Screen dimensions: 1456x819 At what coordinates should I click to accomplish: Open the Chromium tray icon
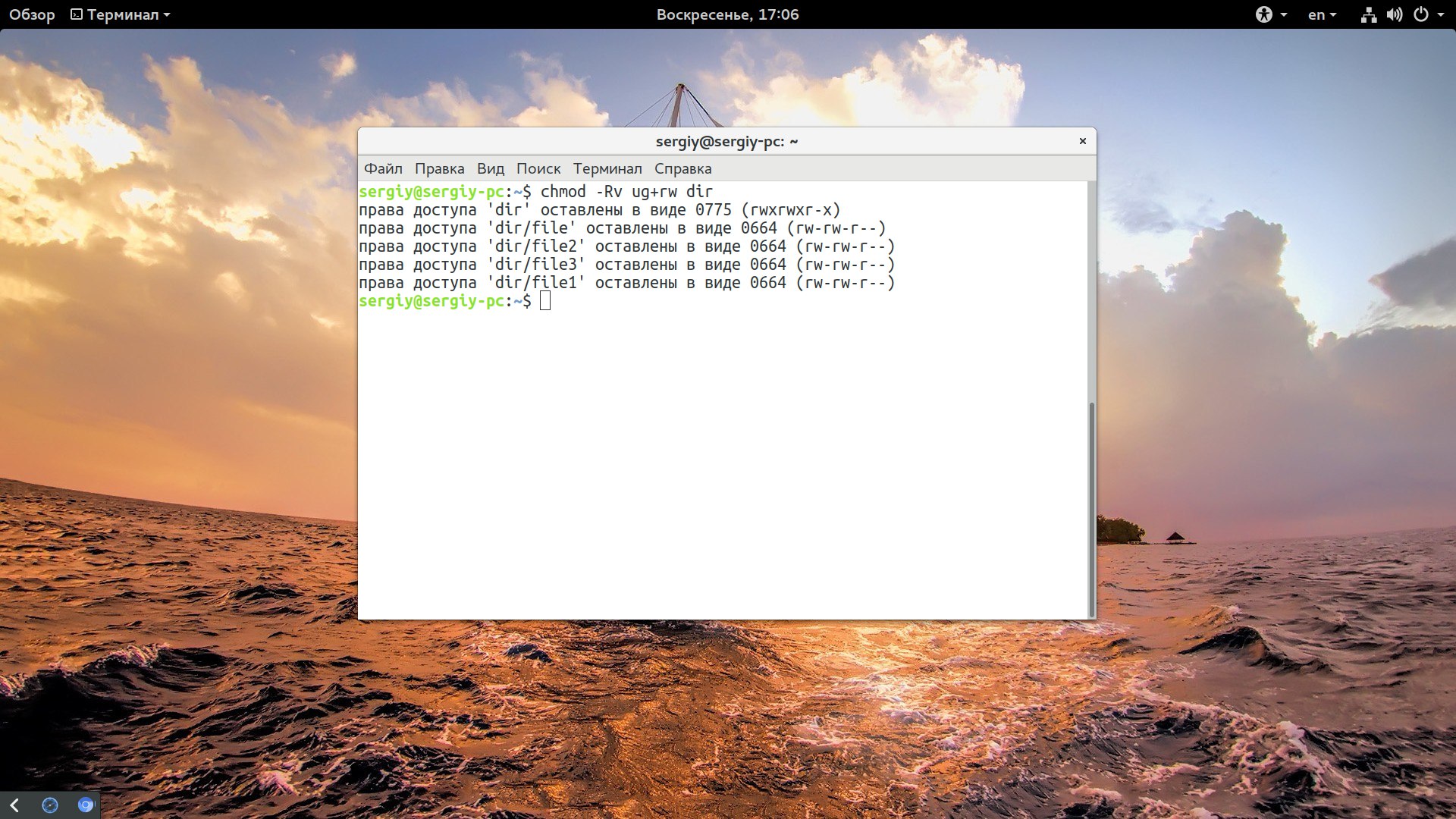(x=86, y=805)
